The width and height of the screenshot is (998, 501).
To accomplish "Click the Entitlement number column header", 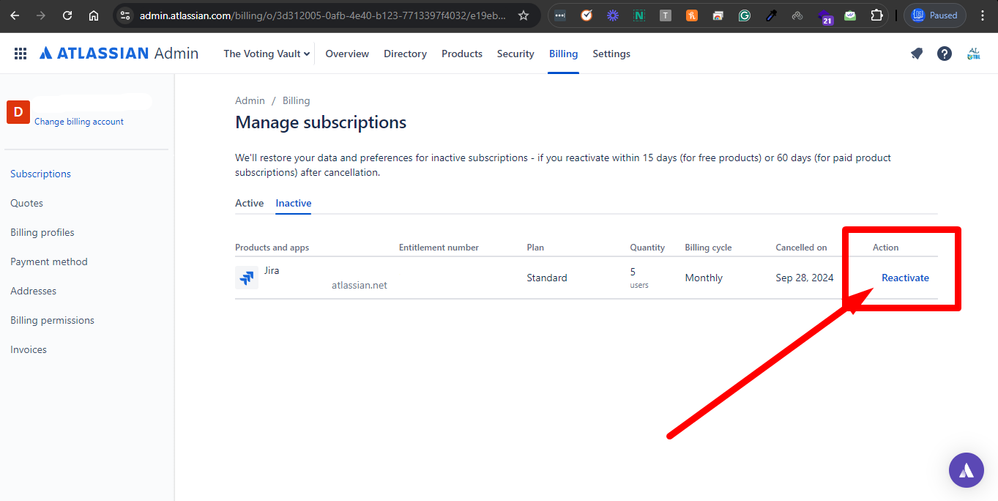I will point(439,248).
